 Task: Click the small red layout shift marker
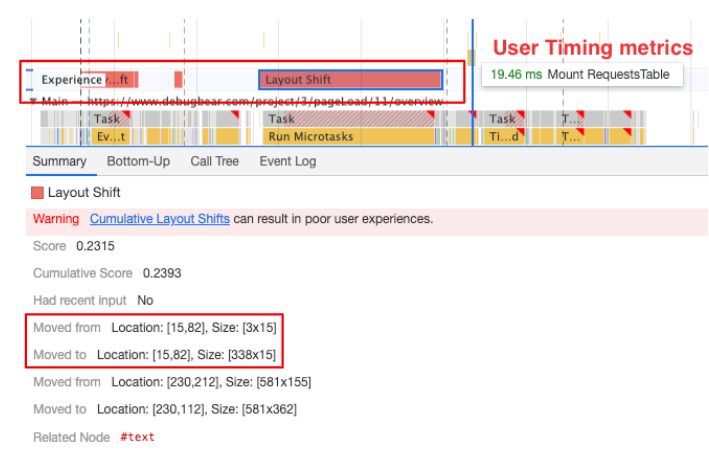[178, 80]
